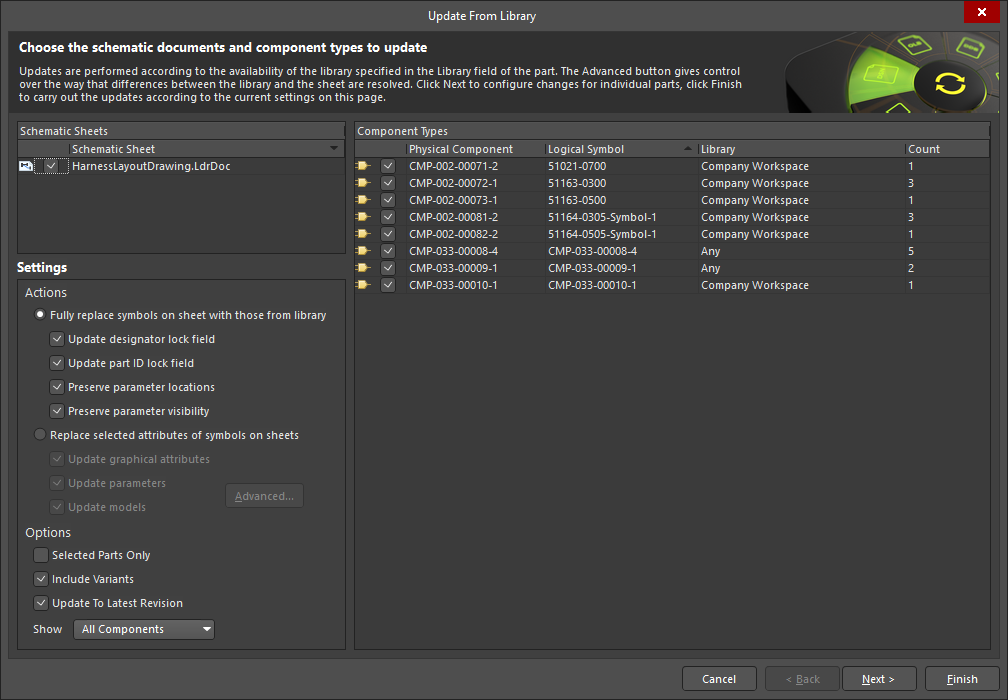This screenshot has height=700, width=1008.
Task: Click component icon for CMP-002-00082-2 row
Action: tap(363, 234)
